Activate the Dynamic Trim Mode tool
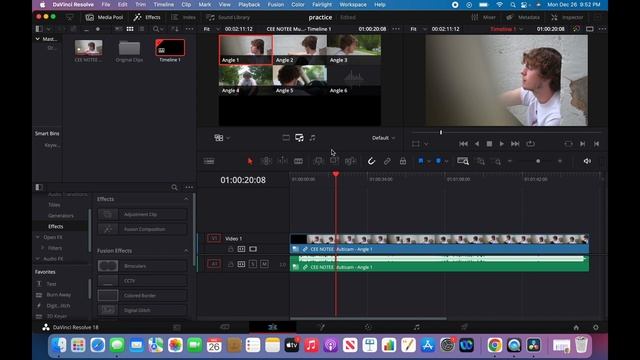 282,161
